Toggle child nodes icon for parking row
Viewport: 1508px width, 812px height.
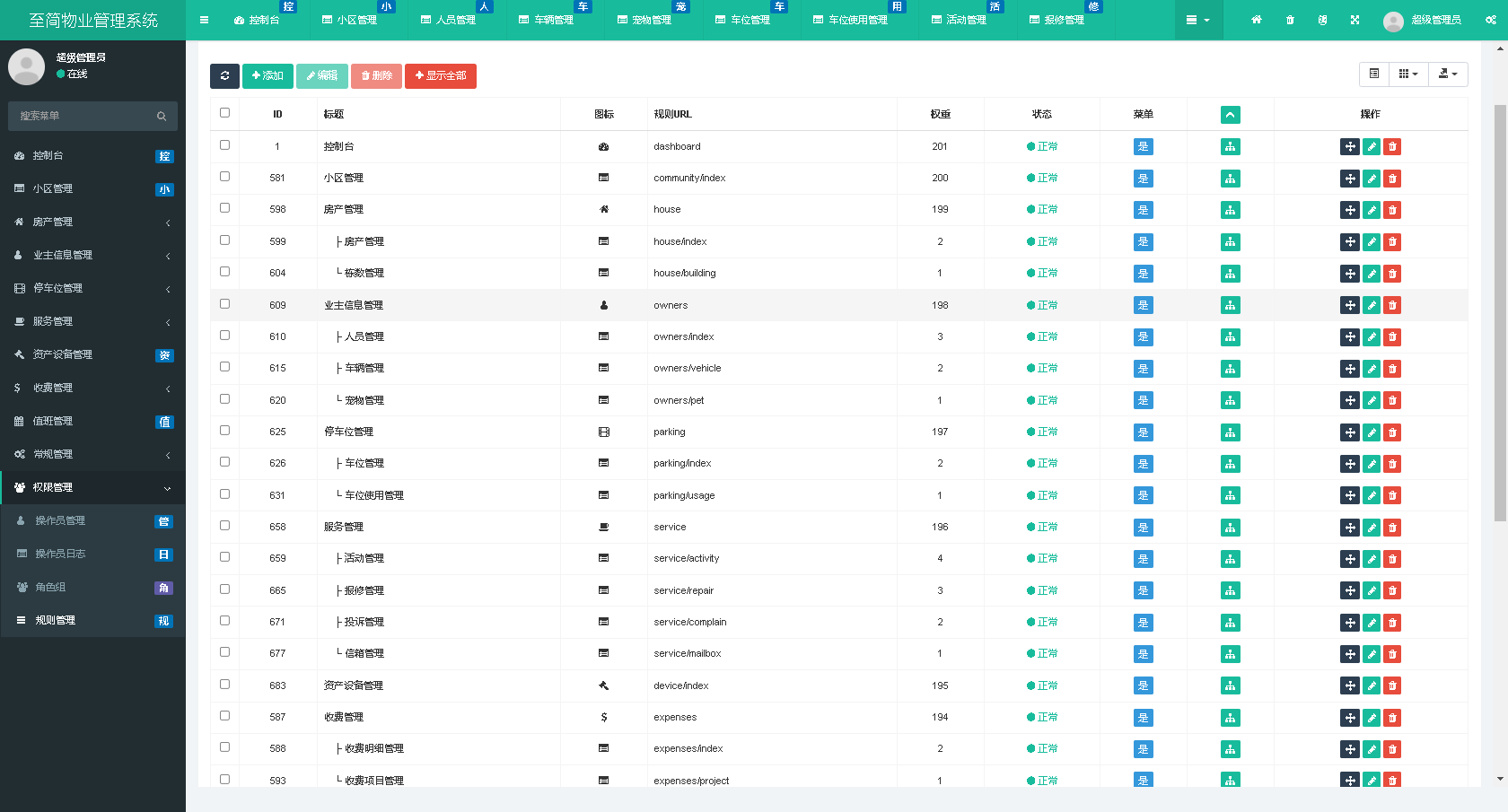coord(1230,432)
